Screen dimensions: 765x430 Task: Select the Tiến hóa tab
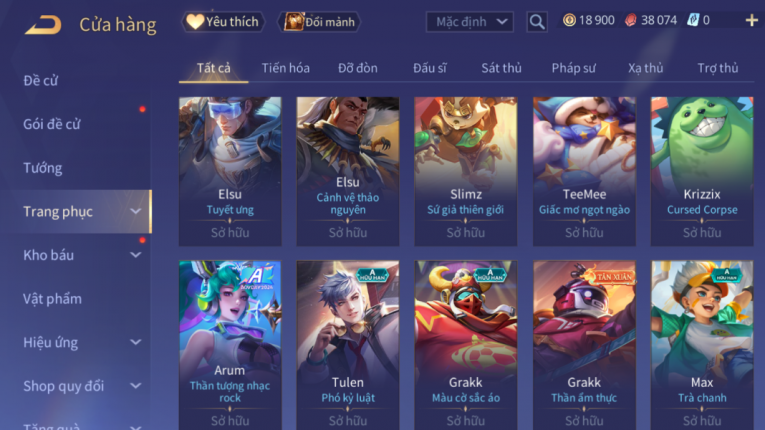285,68
